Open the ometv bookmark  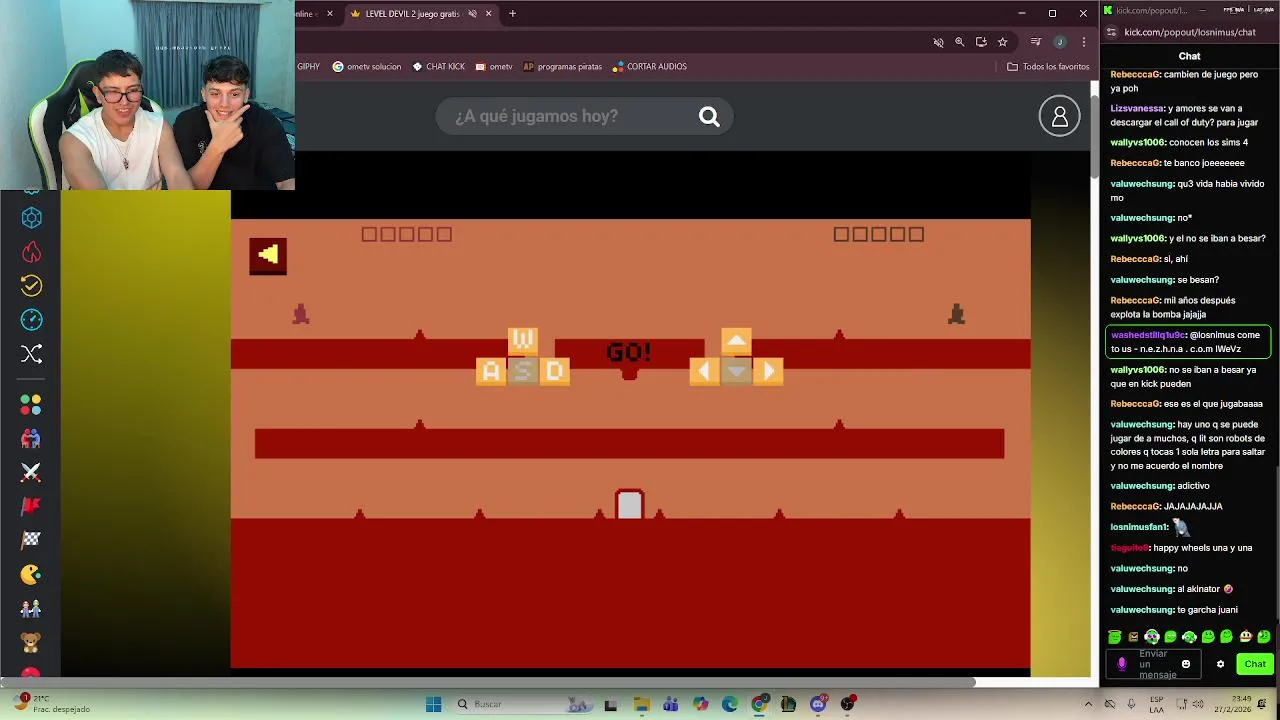coord(494,67)
